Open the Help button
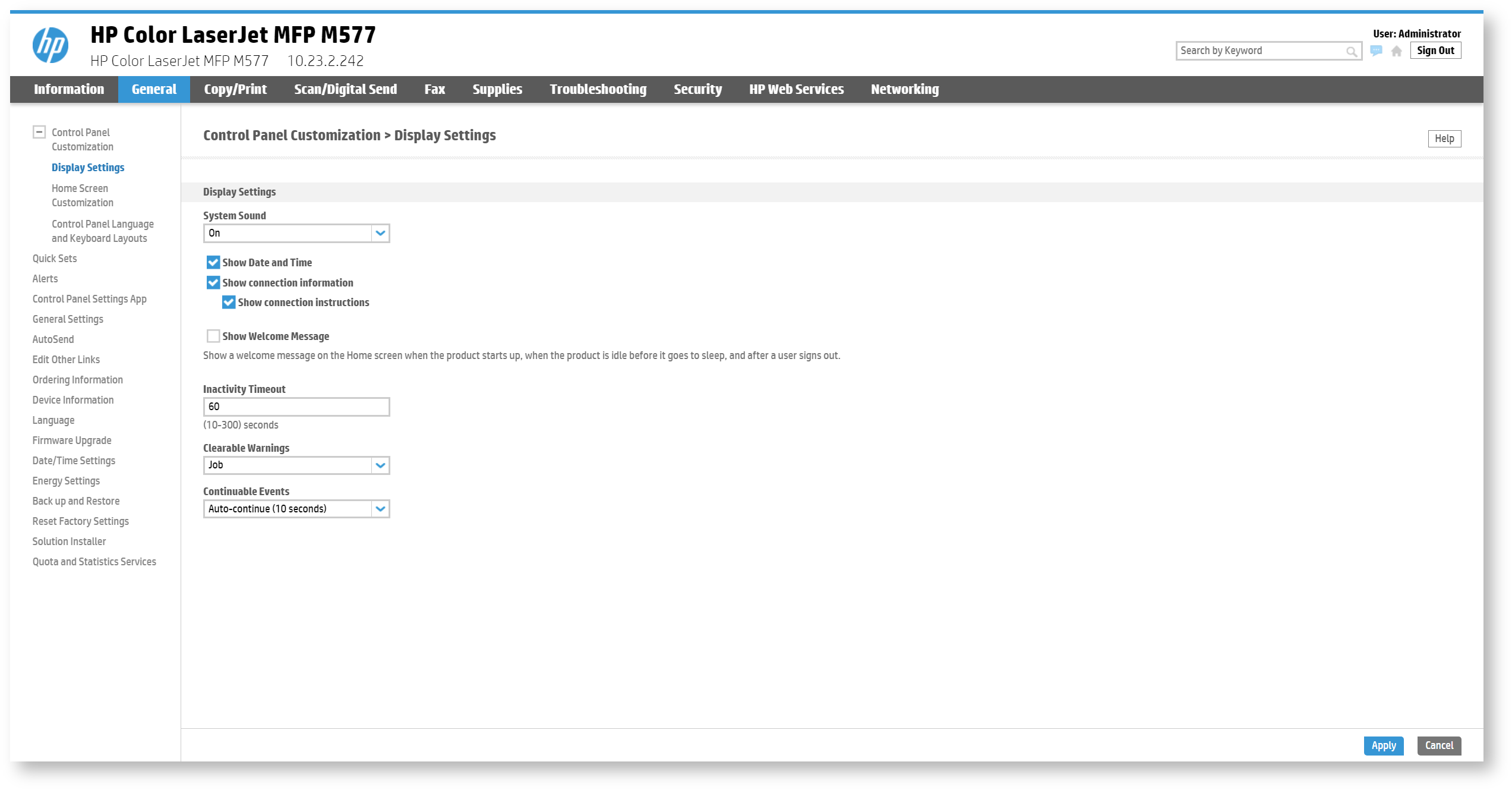The width and height of the screenshot is (1512, 790). click(x=1444, y=139)
